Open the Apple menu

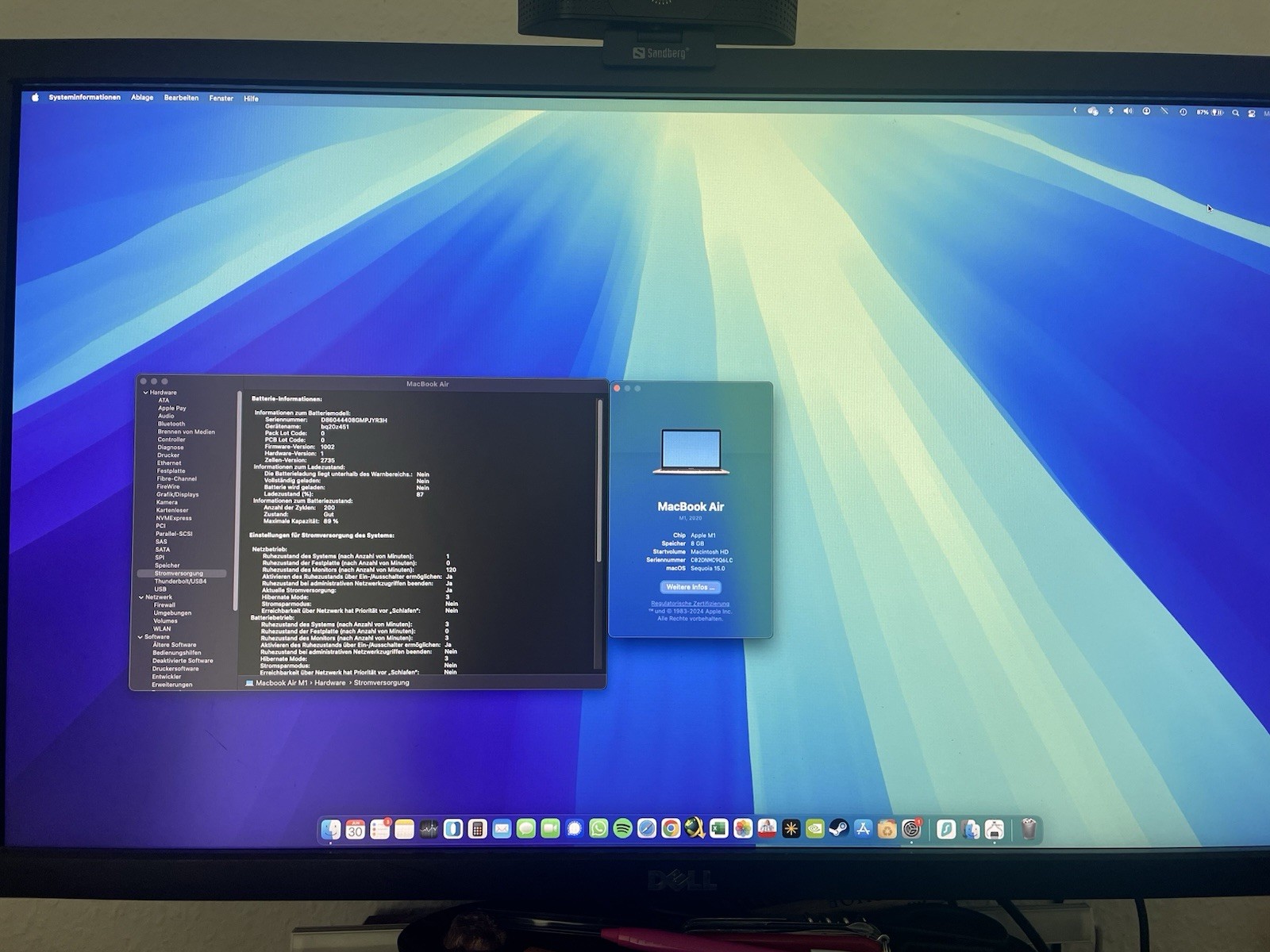(35, 98)
